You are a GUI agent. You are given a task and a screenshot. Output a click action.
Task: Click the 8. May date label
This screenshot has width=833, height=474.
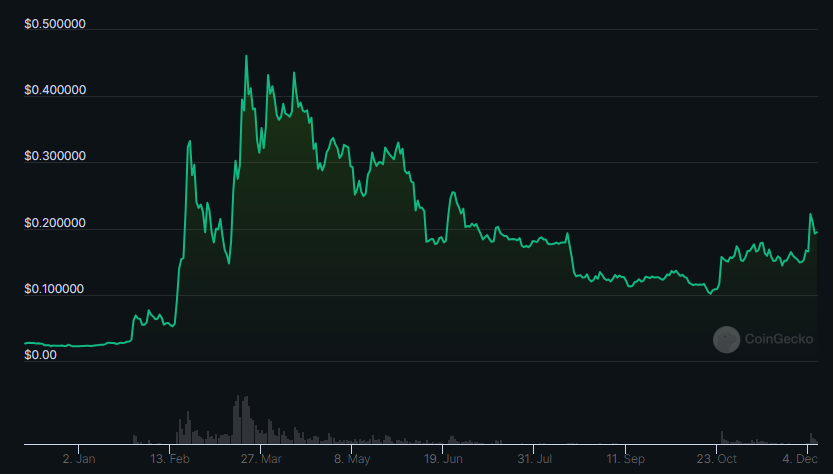pyautogui.click(x=352, y=459)
